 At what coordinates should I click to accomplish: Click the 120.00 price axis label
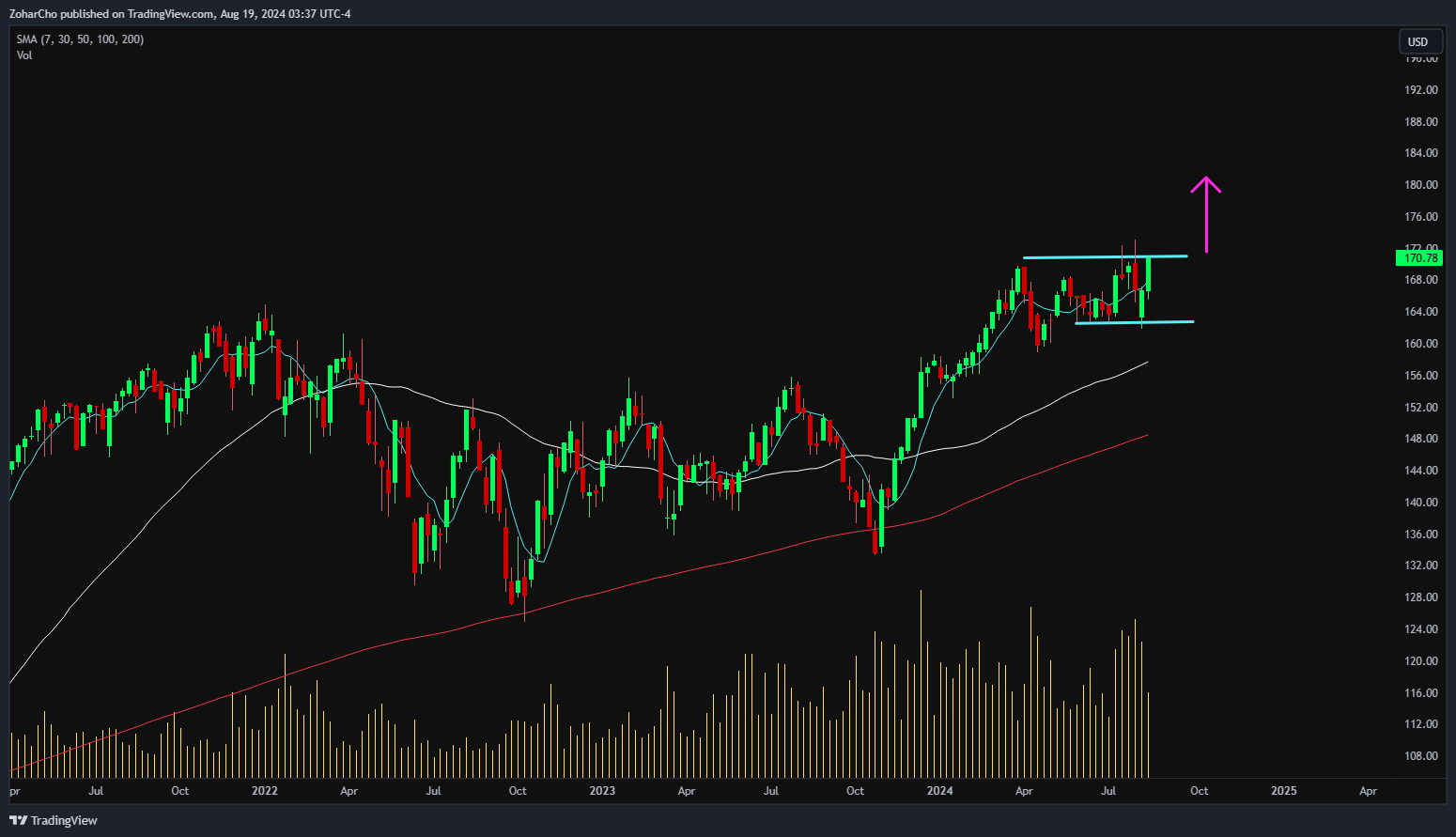point(1420,661)
